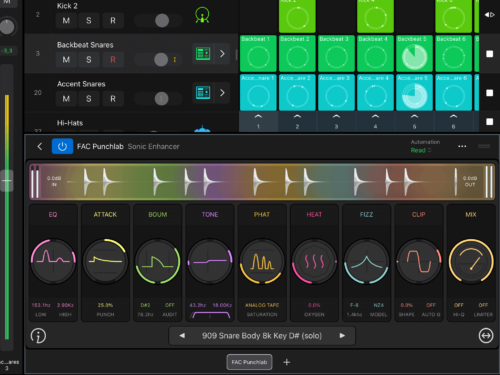Record-enable the Kick 2 track
Viewport: 500px width, 375px height.
point(113,21)
